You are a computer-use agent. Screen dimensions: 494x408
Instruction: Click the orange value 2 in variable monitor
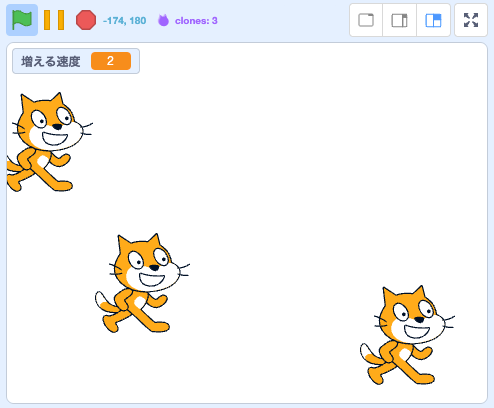point(111,61)
